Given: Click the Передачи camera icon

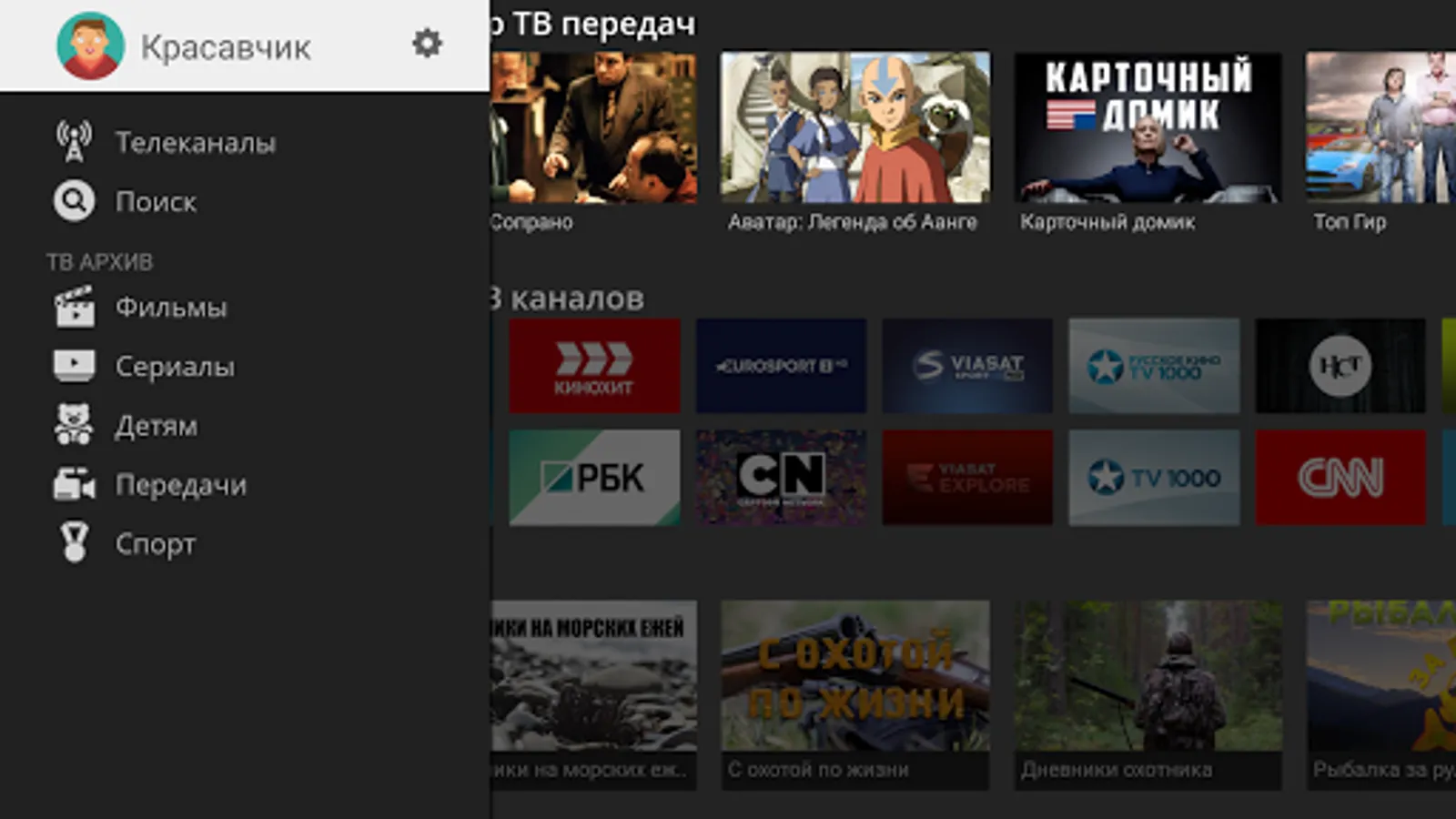Looking at the screenshot, I should click(x=74, y=484).
